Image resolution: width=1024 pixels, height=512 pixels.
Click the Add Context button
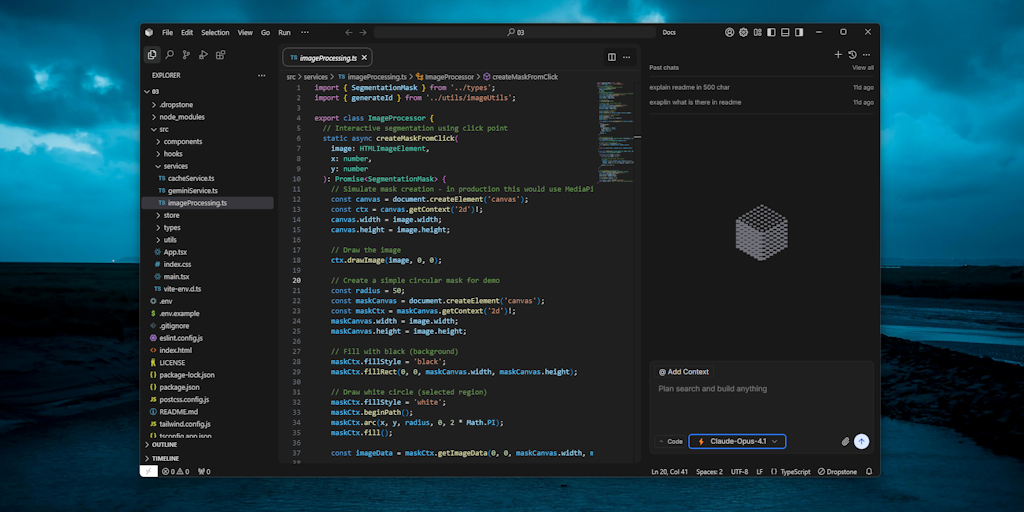[x=684, y=372]
